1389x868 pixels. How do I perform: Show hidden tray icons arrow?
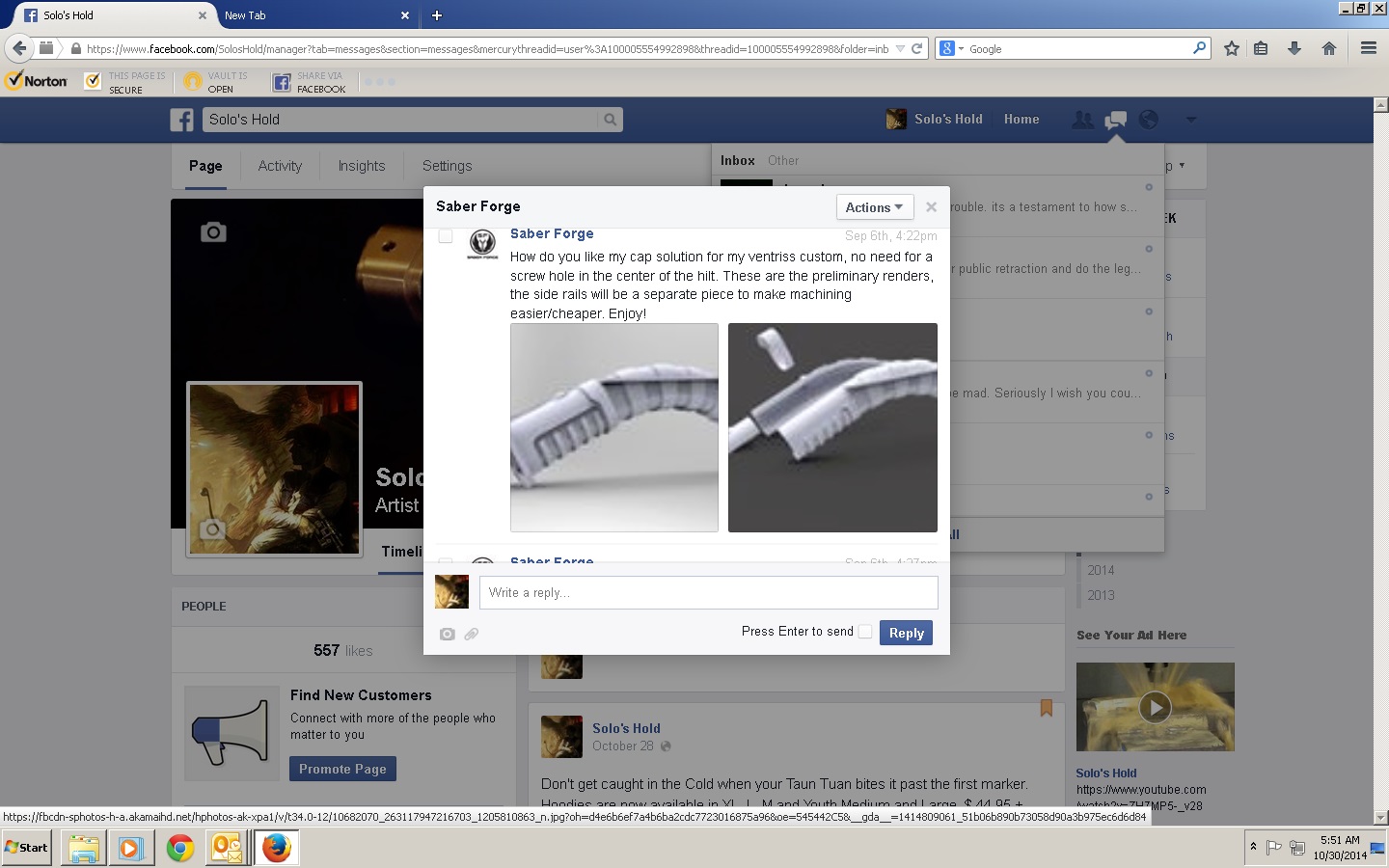coord(1253,846)
